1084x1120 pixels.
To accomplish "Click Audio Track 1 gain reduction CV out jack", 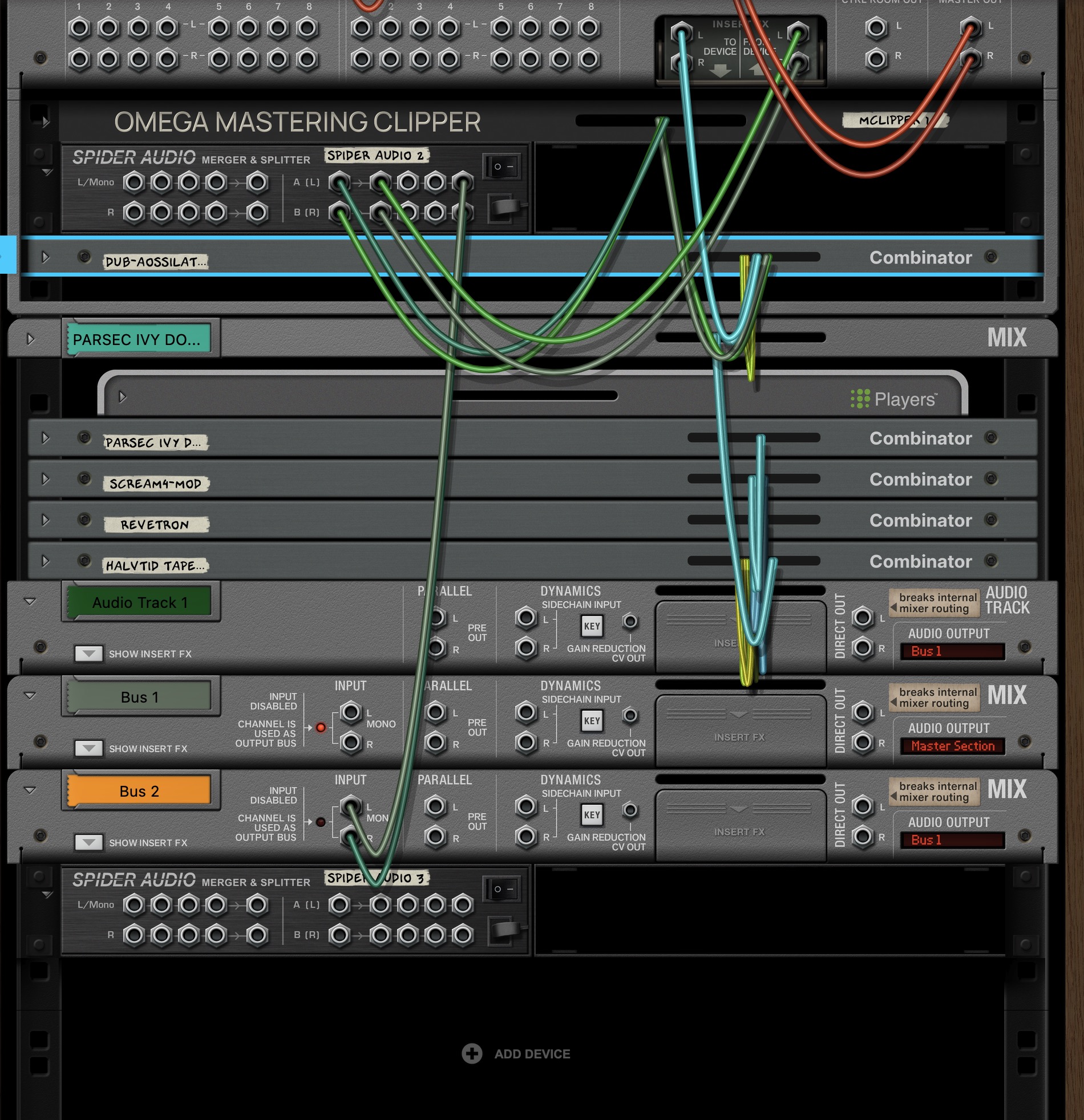I will (x=629, y=621).
